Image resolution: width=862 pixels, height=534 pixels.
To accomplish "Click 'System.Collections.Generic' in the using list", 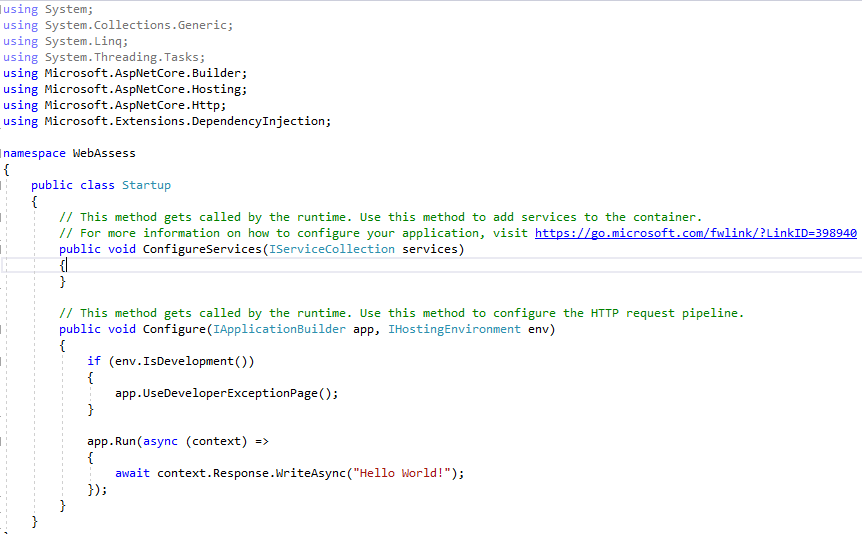I will (136, 25).
